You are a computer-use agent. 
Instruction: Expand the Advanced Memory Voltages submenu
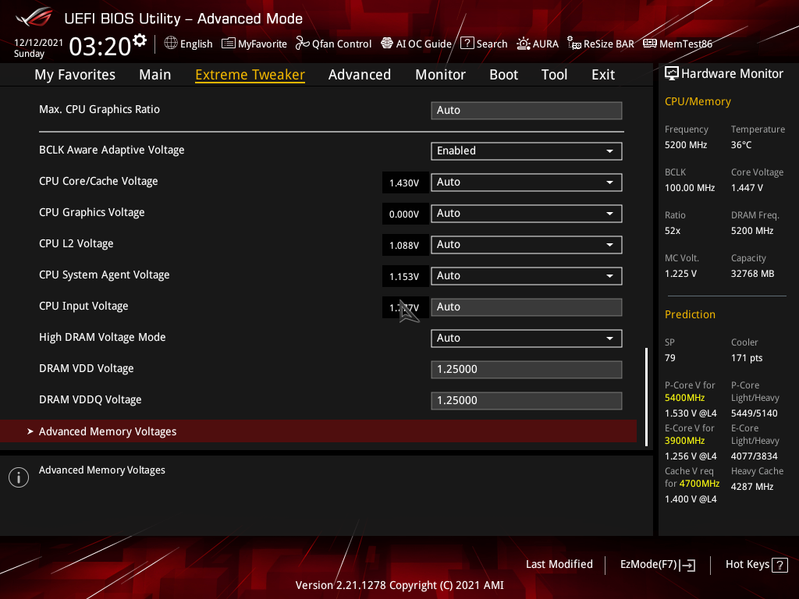[318, 431]
